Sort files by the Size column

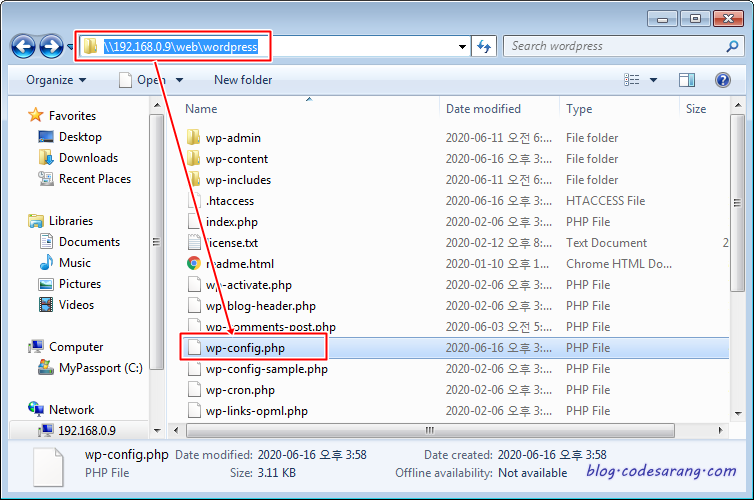pyautogui.click(x=695, y=109)
